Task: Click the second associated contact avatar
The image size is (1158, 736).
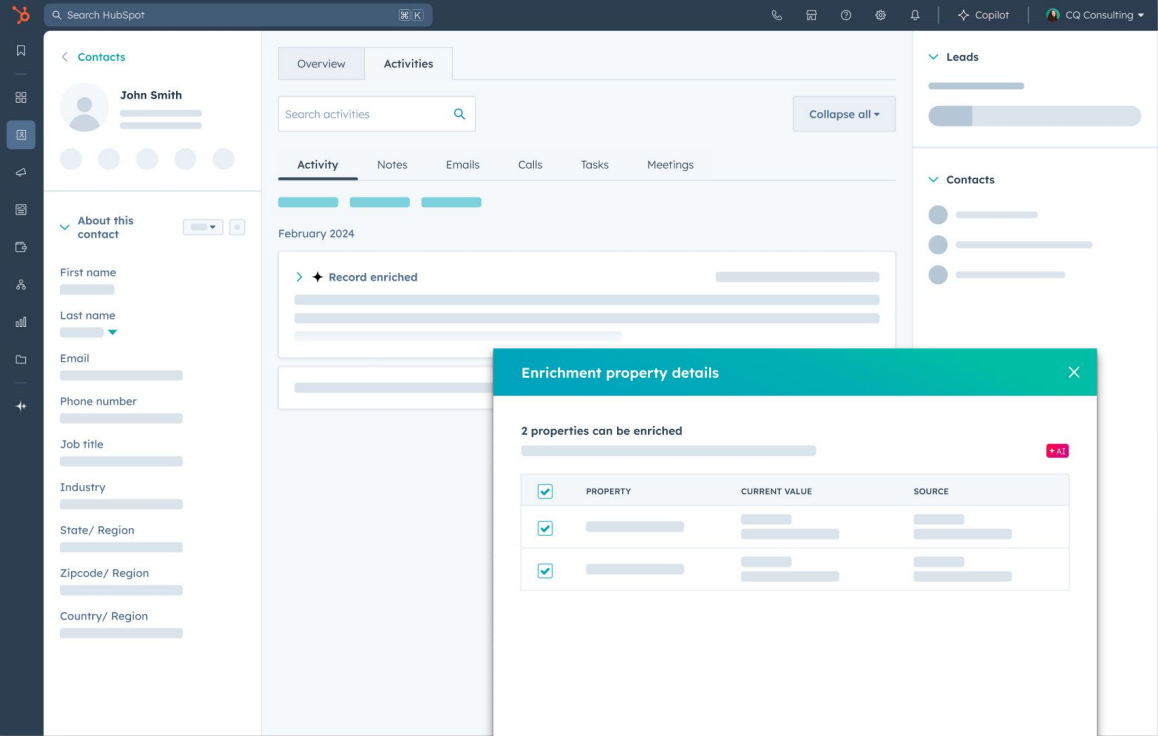Action: (938, 244)
